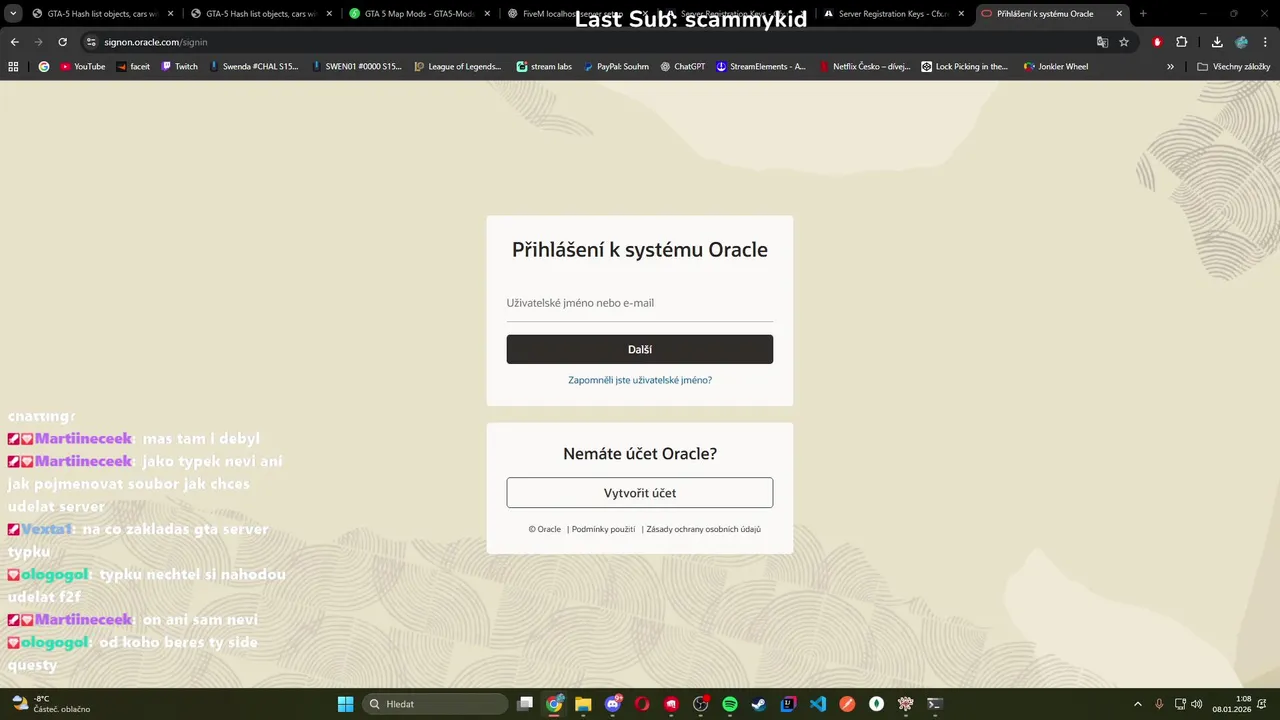This screenshot has width=1280, height=720.
Task: Open the Chrome profile avatar
Action: pos(1241,42)
